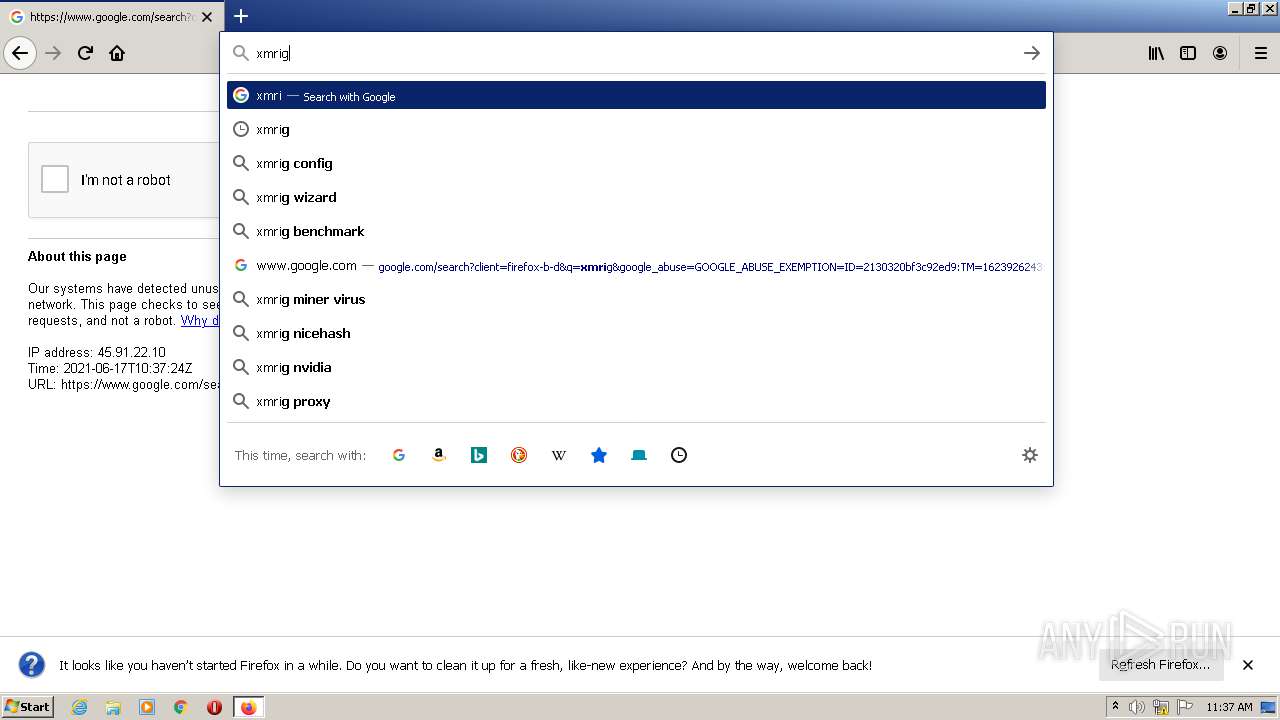Search this time with Amazon
The image size is (1280, 720).
pos(439,455)
